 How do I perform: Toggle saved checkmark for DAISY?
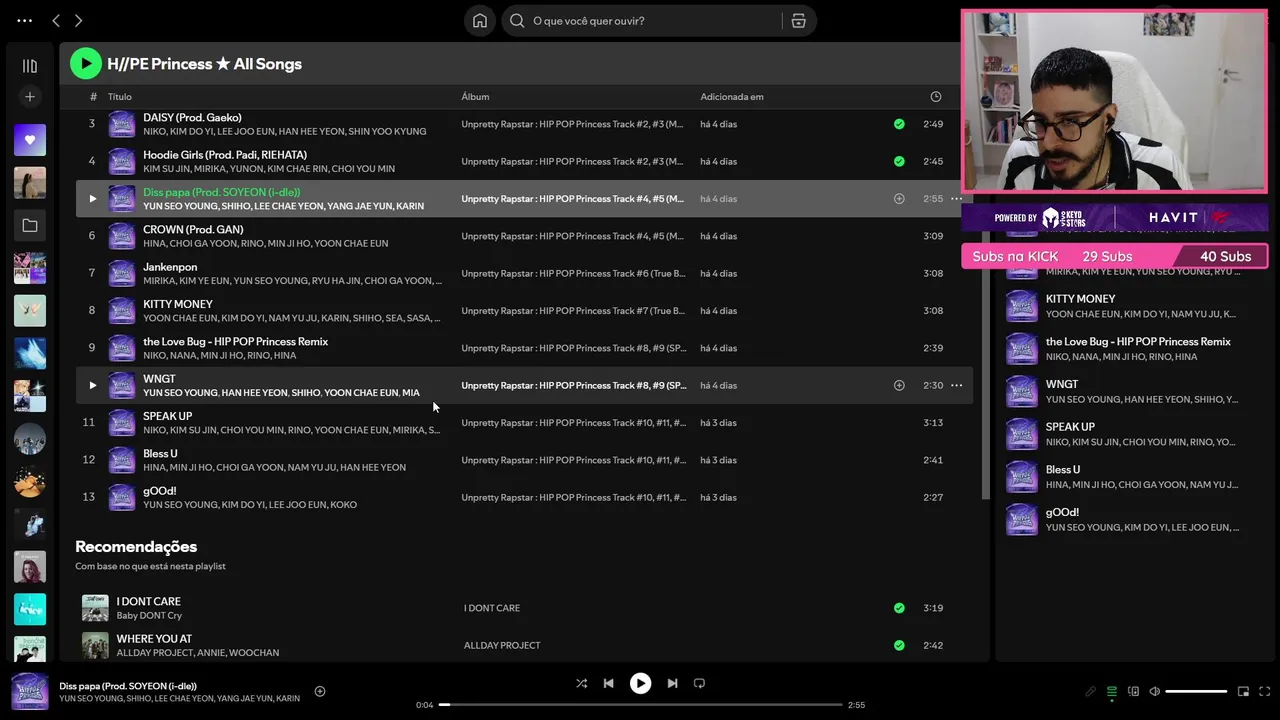(x=899, y=124)
